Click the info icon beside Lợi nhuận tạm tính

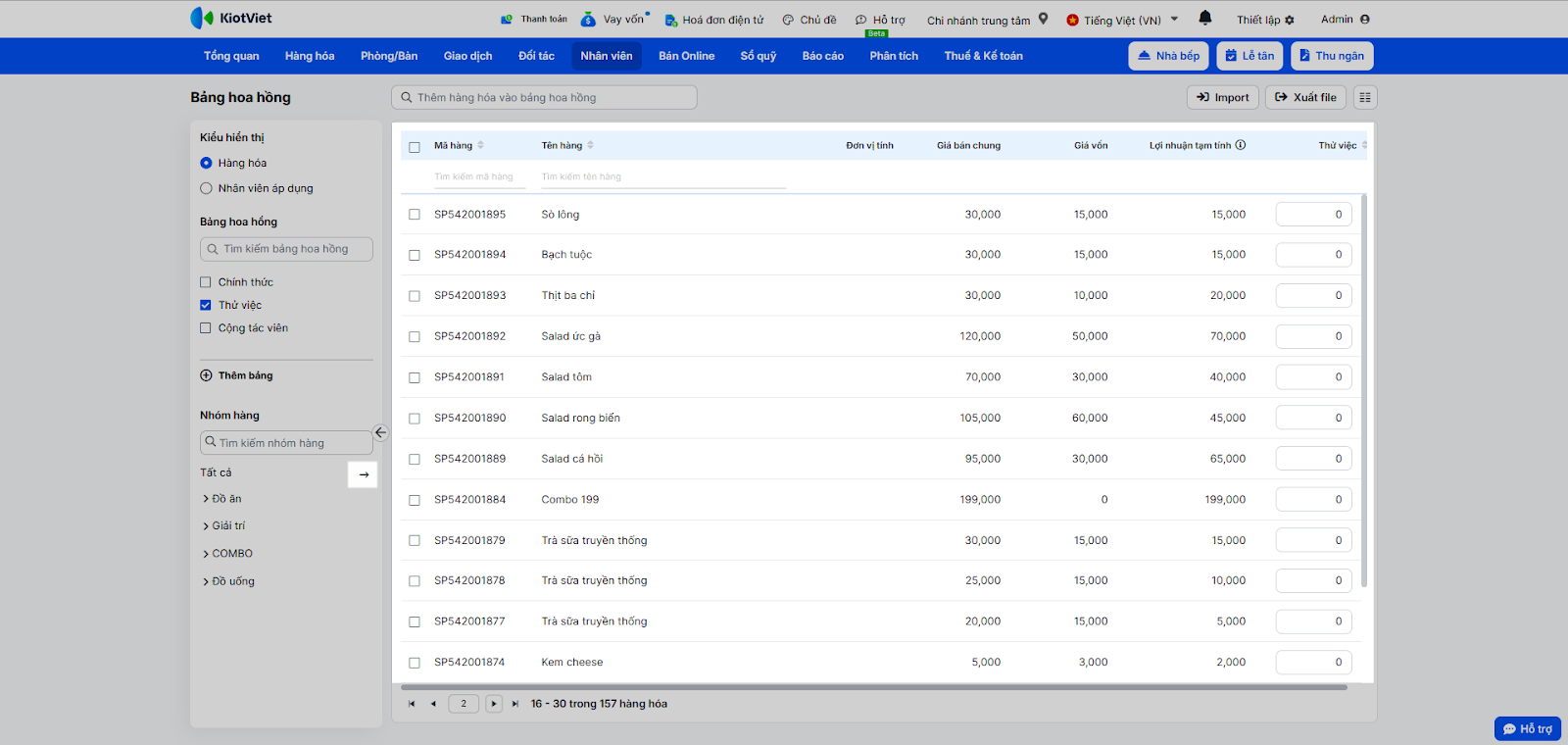click(1241, 145)
